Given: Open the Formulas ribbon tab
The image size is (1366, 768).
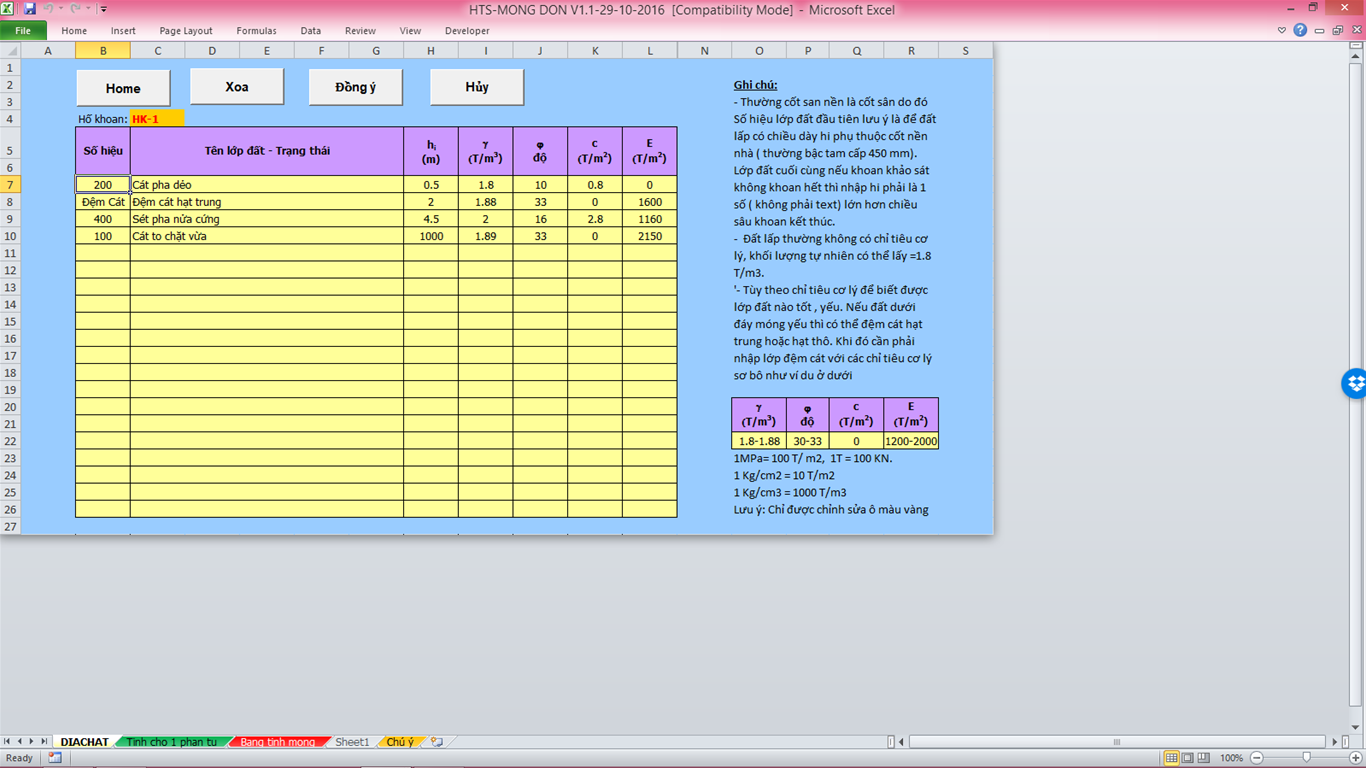Looking at the screenshot, I should (256, 31).
